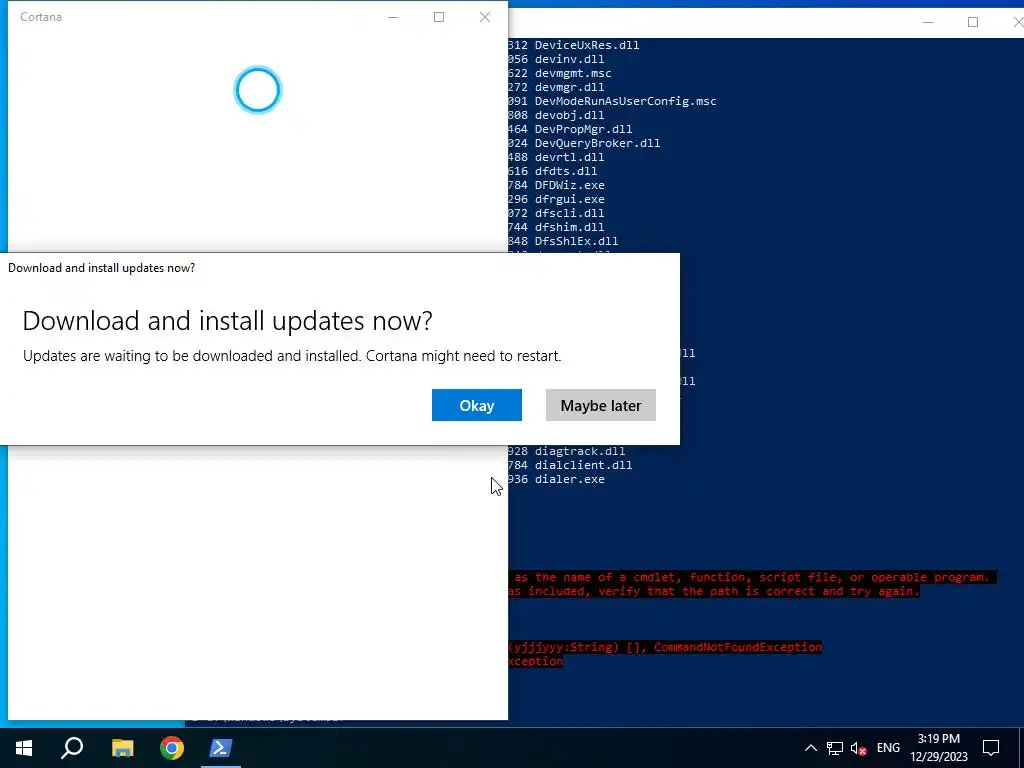1024x768 pixels.
Task: Click DFDWiz.exe in PowerShell listing
Action: [569, 185]
